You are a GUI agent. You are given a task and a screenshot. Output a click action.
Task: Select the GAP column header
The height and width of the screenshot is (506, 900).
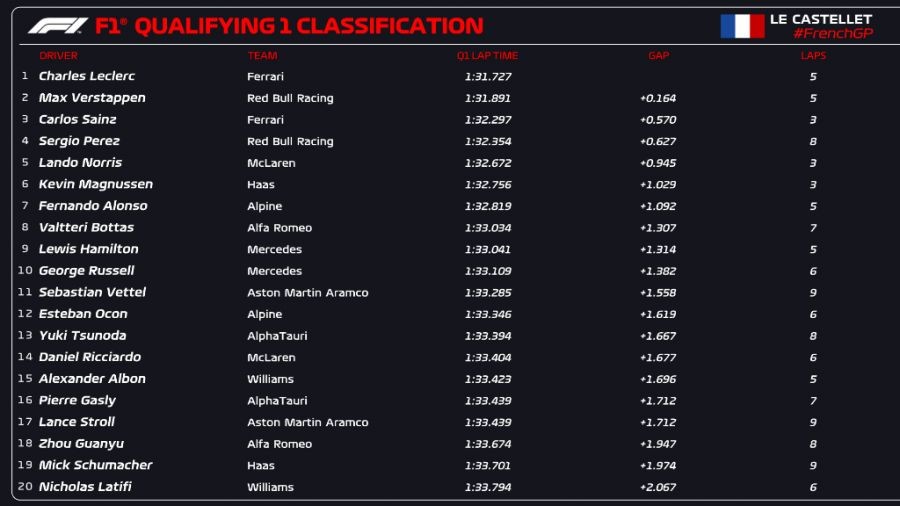(658, 56)
